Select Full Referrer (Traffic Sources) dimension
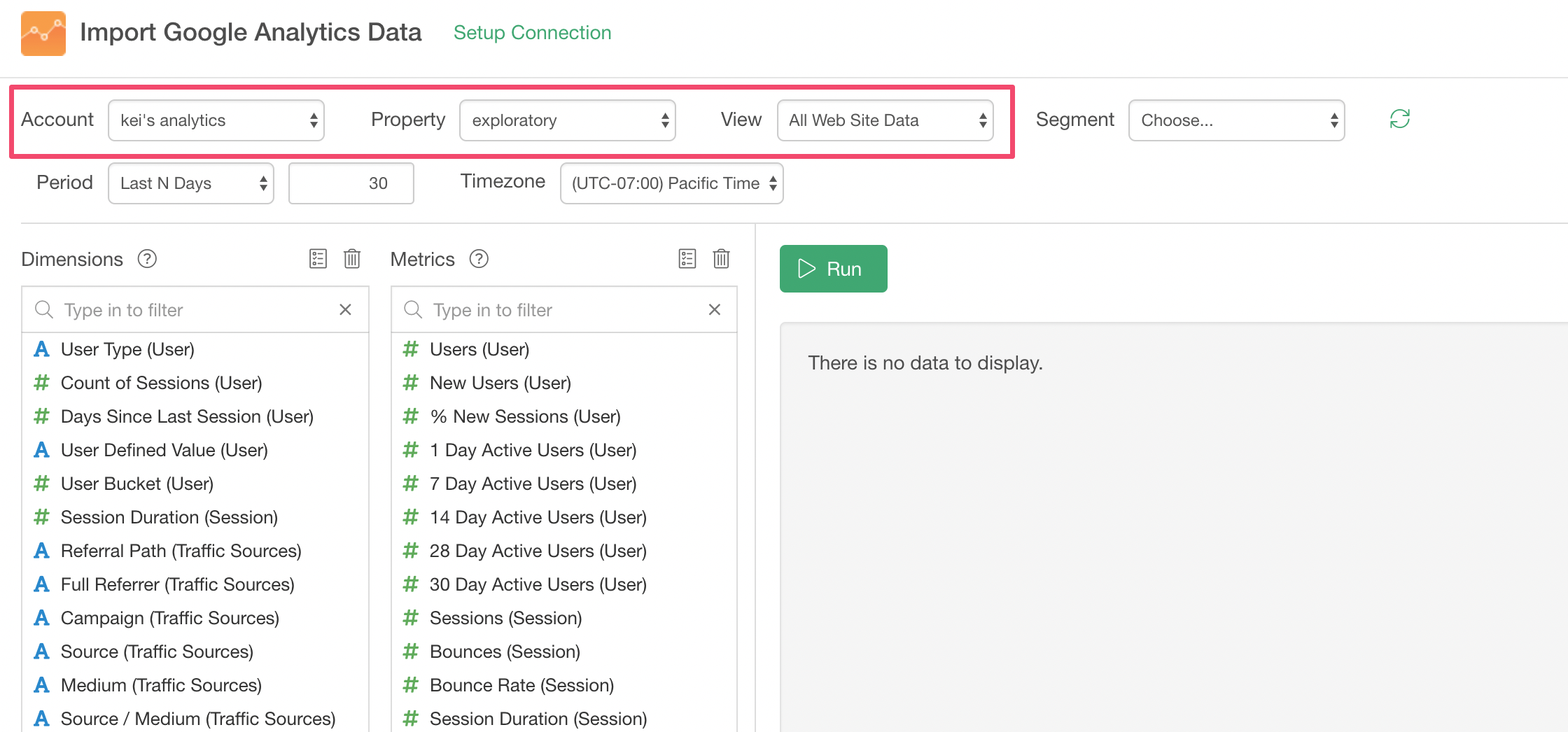The width and height of the screenshot is (1568, 732). [195, 584]
